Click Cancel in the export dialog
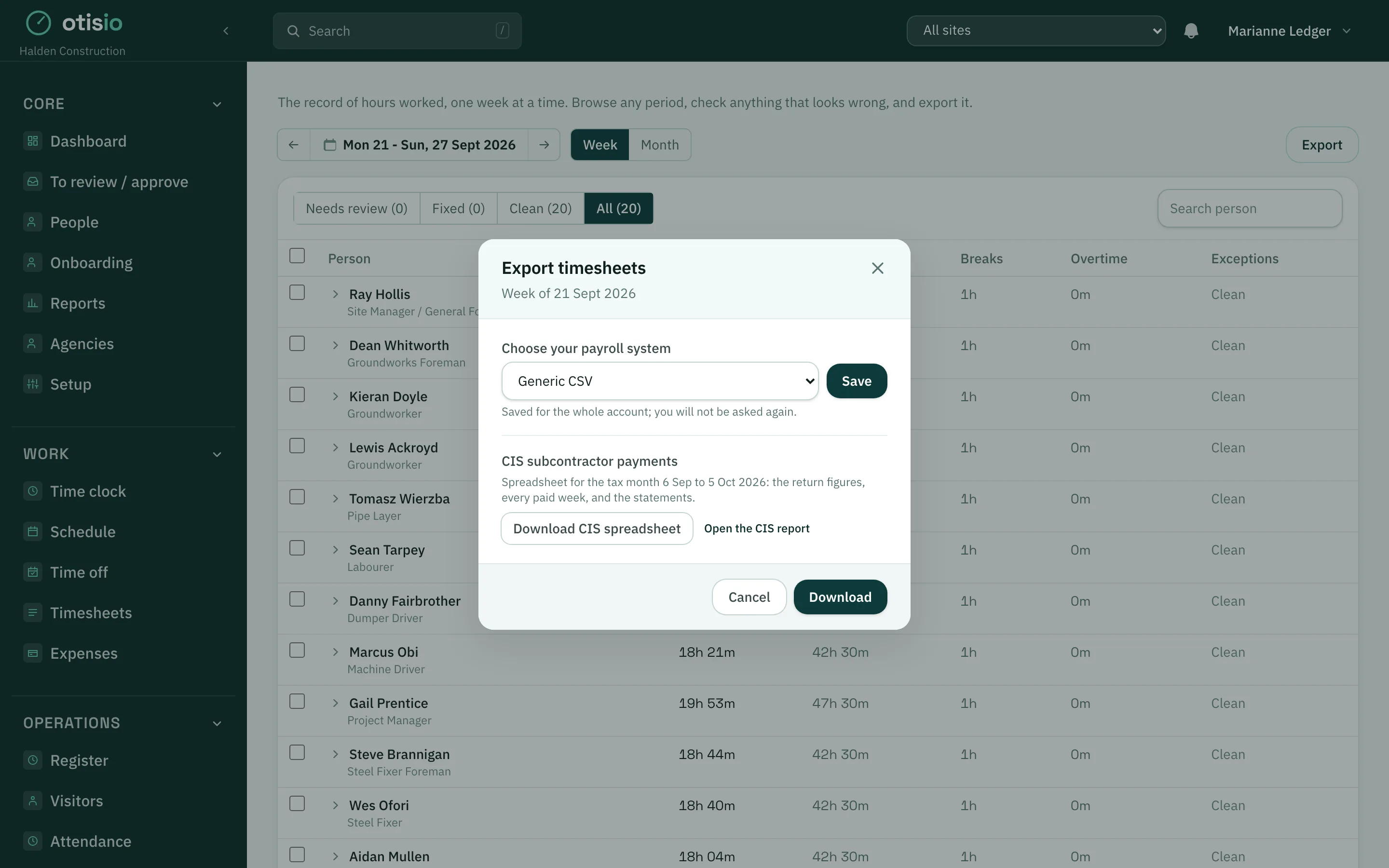The width and height of the screenshot is (1389, 868). click(749, 597)
